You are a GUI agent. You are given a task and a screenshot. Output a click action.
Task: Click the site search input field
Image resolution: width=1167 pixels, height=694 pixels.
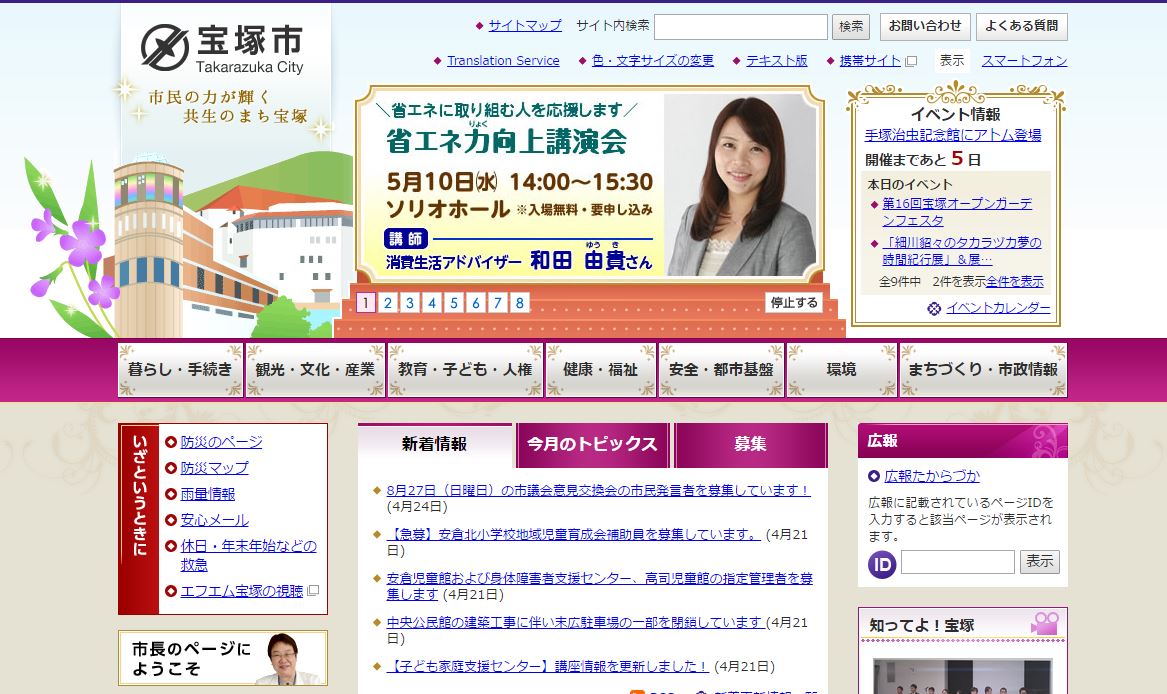pos(740,27)
